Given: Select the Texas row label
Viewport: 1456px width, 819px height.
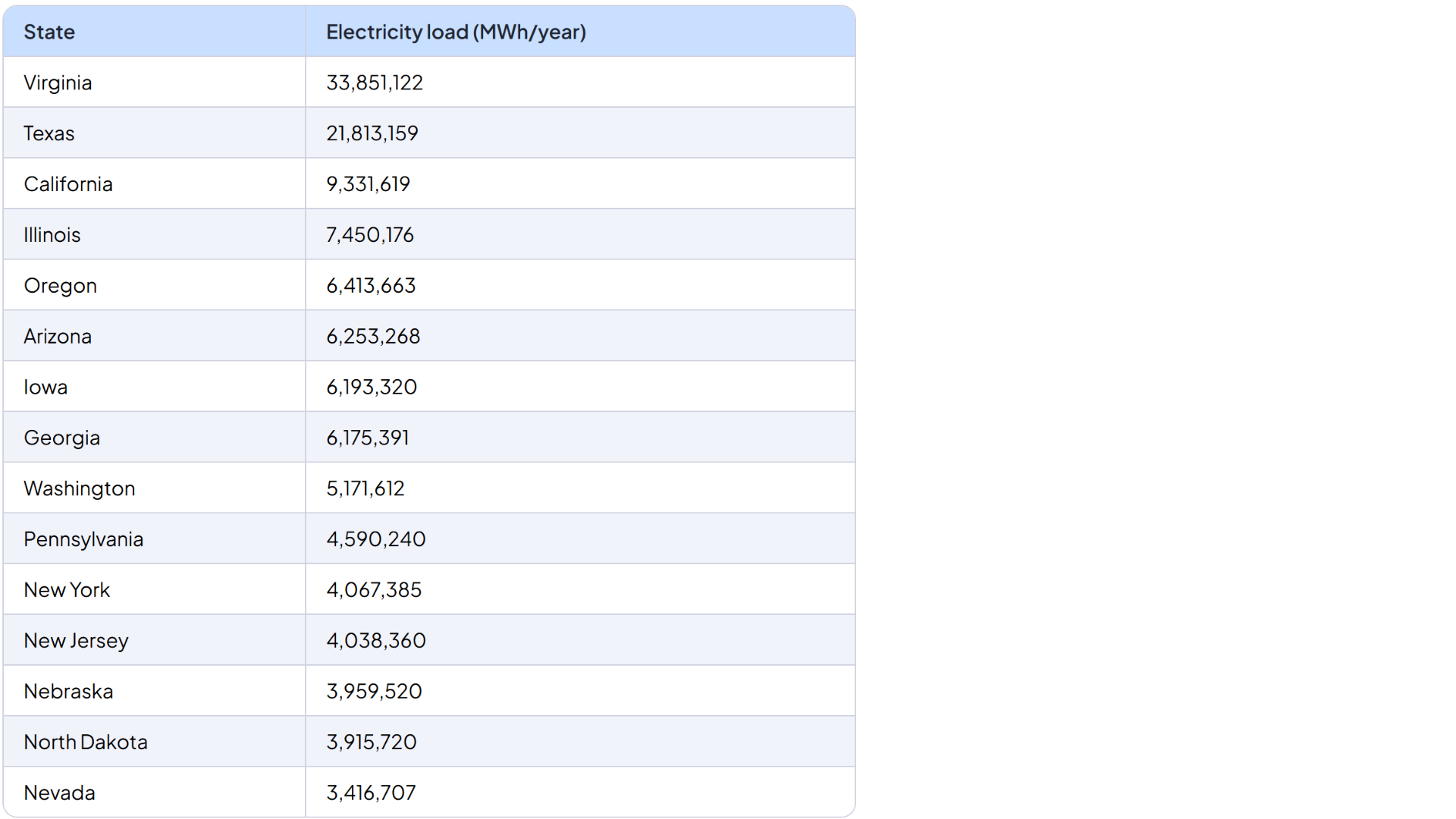Looking at the screenshot, I should tap(49, 133).
